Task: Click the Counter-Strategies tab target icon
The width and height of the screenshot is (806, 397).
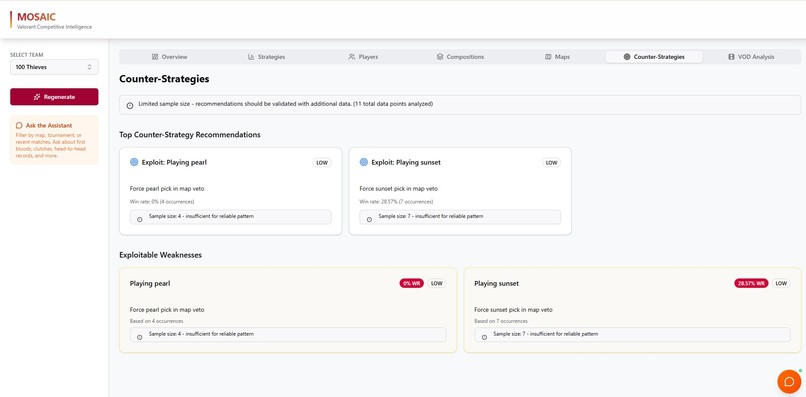Action: [627, 57]
